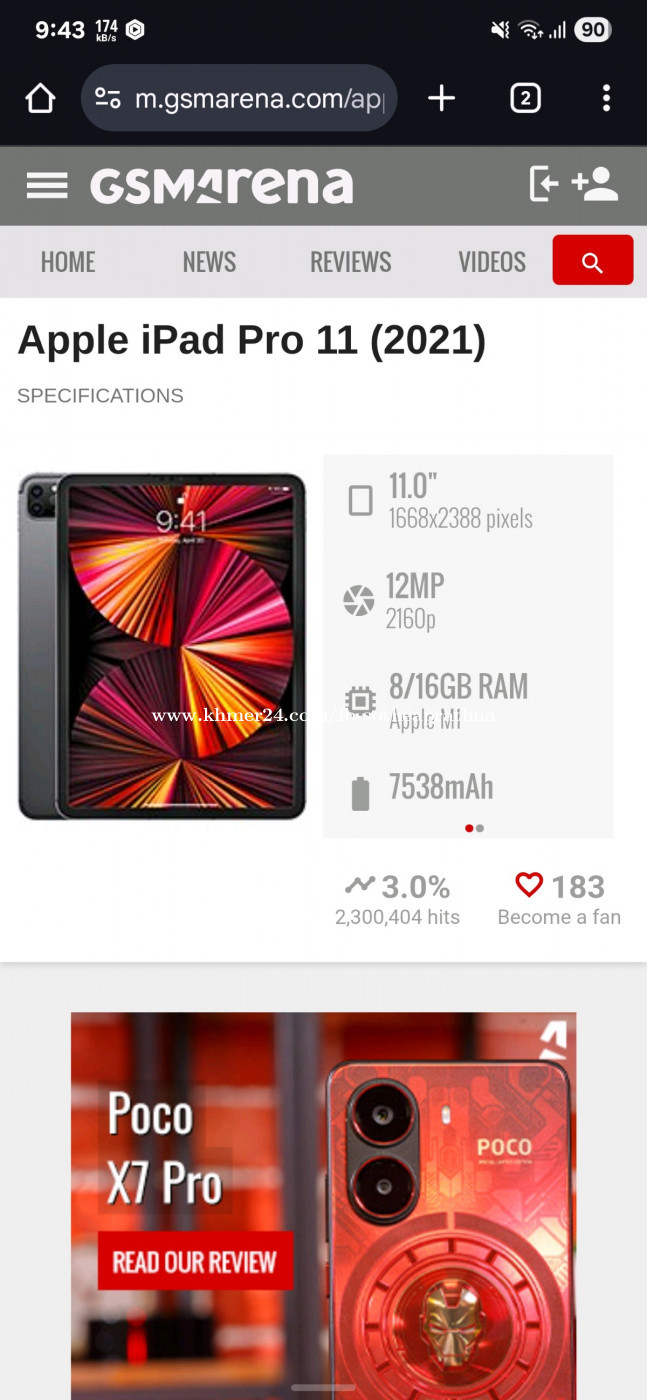Click the m.gsmarena.com address bar
The height and width of the screenshot is (1400, 647).
pos(239,98)
